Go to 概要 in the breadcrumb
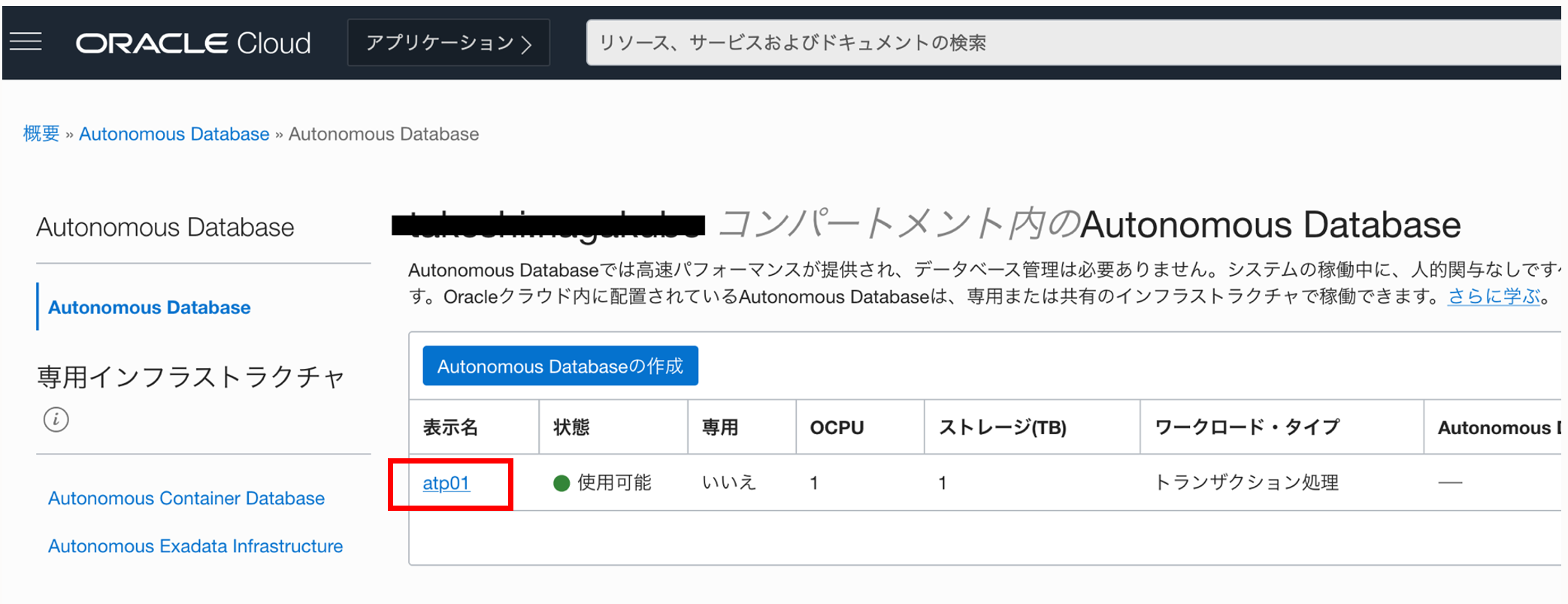 (x=41, y=134)
